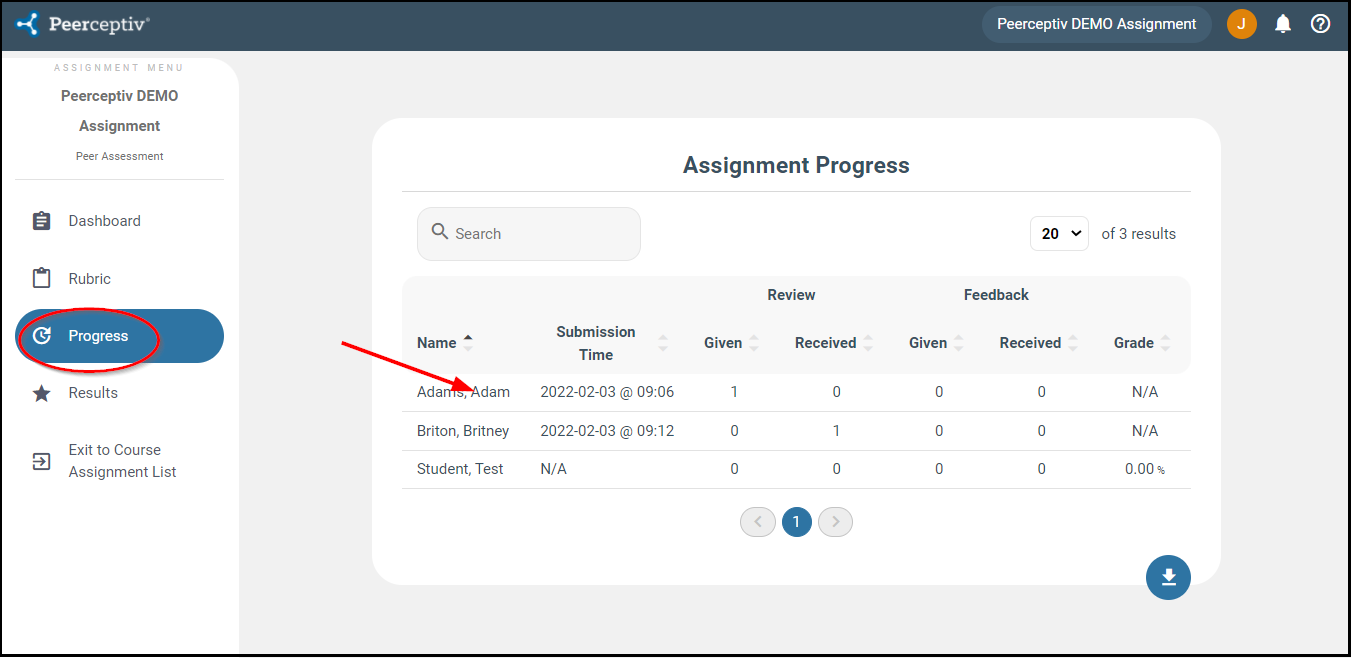Open the help question mark icon
This screenshot has width=1351, height=658.
1320,24
